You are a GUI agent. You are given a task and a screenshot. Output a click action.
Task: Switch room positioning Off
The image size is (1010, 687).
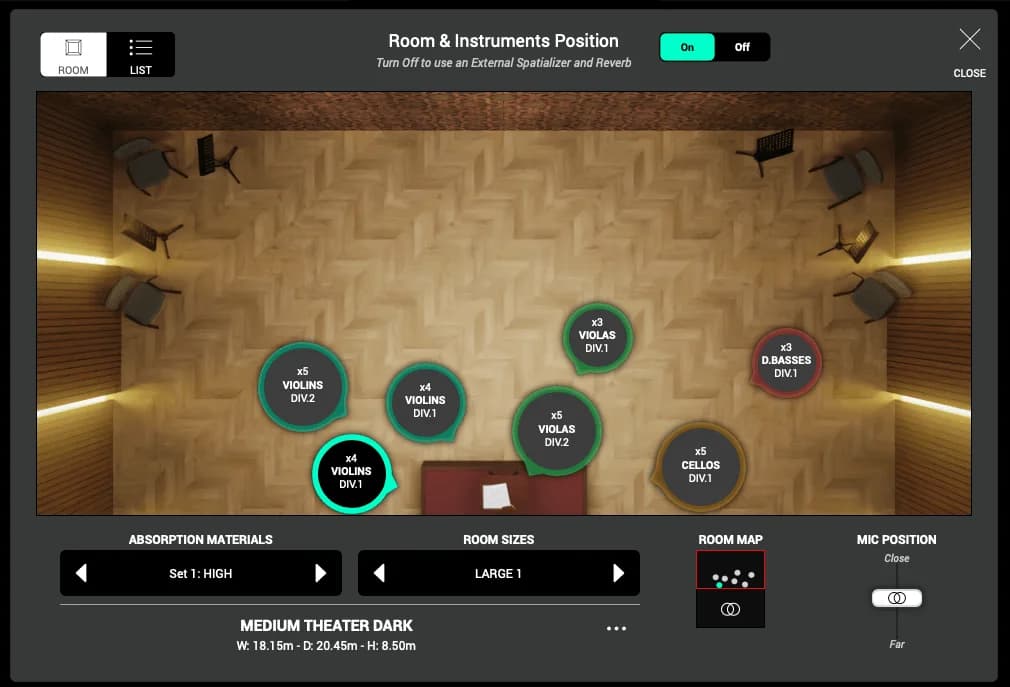tap(742, 47)
